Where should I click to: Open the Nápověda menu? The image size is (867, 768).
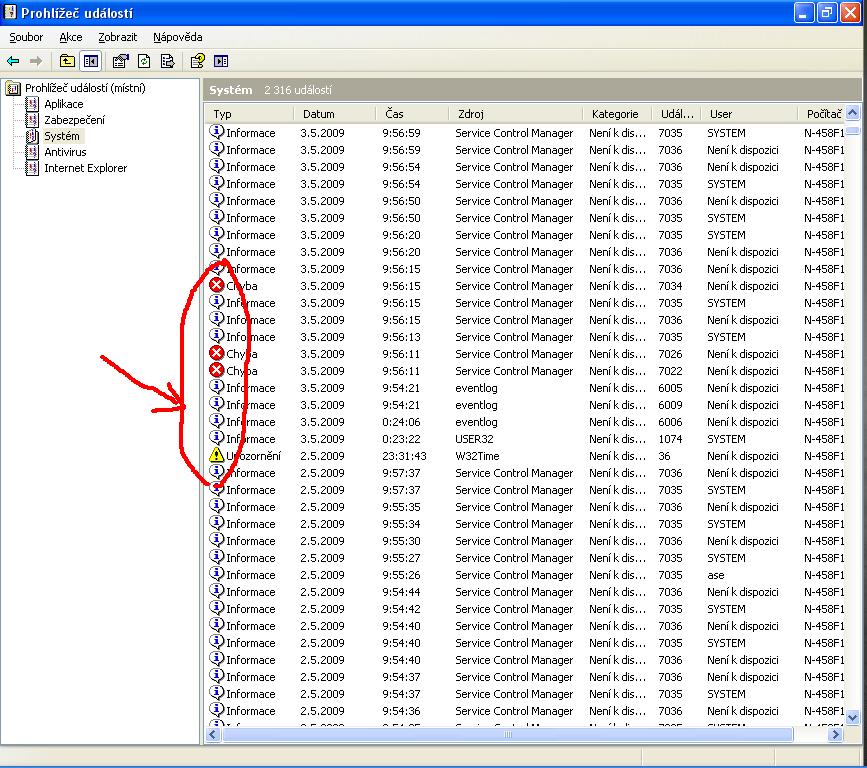pos(177,37)
